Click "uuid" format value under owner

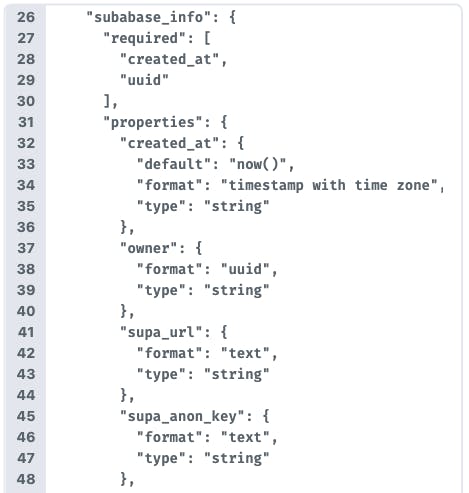pos(245,269)
